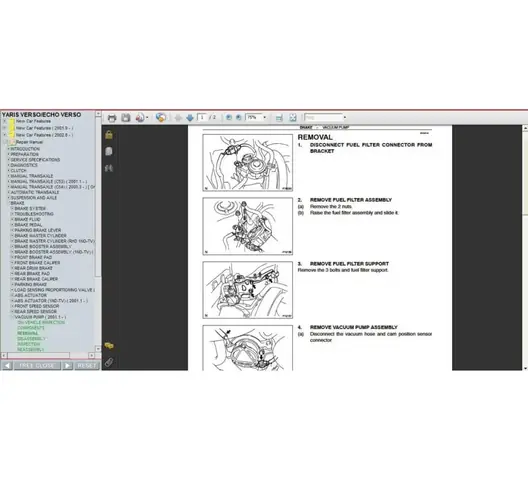Open the zoom percentage dropdown

pos(264,117)
